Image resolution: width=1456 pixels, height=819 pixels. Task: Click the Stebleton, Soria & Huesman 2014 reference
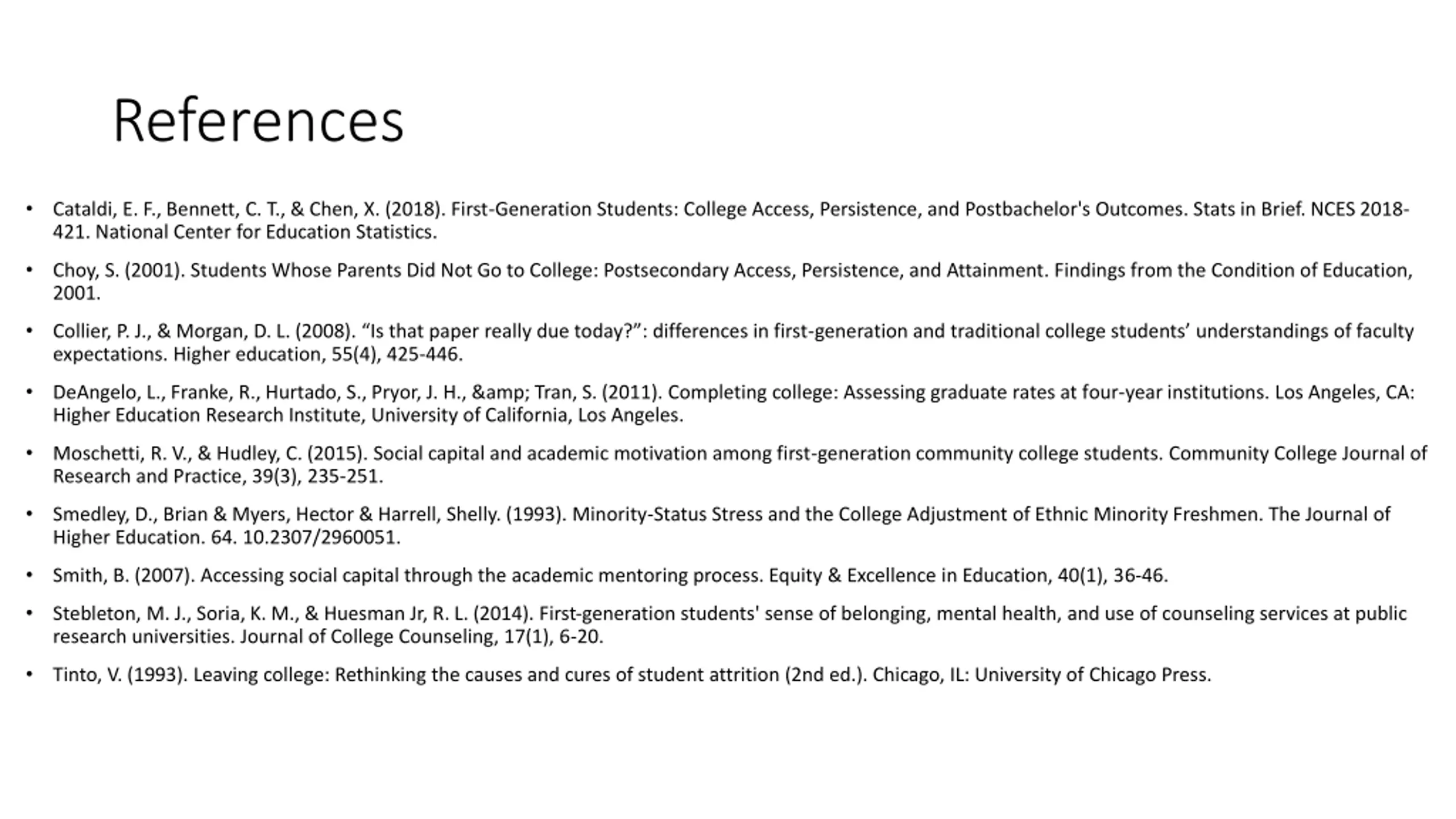(730, 624)
